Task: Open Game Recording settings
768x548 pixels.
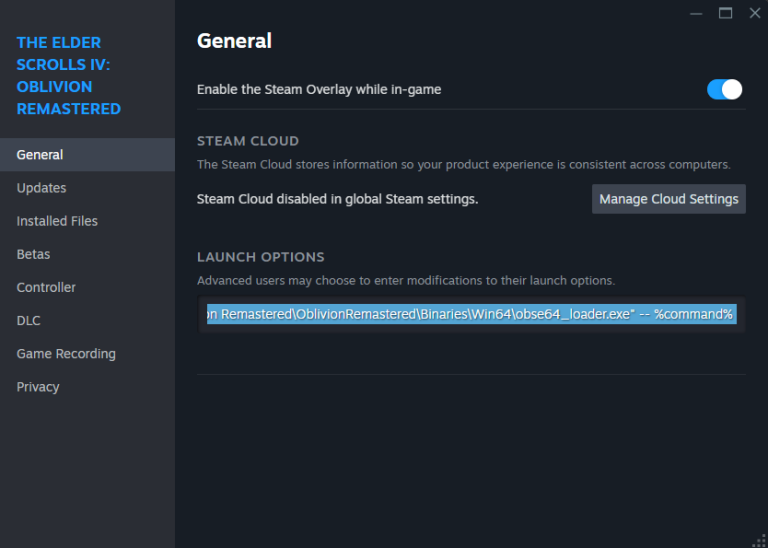Action: 66,354
